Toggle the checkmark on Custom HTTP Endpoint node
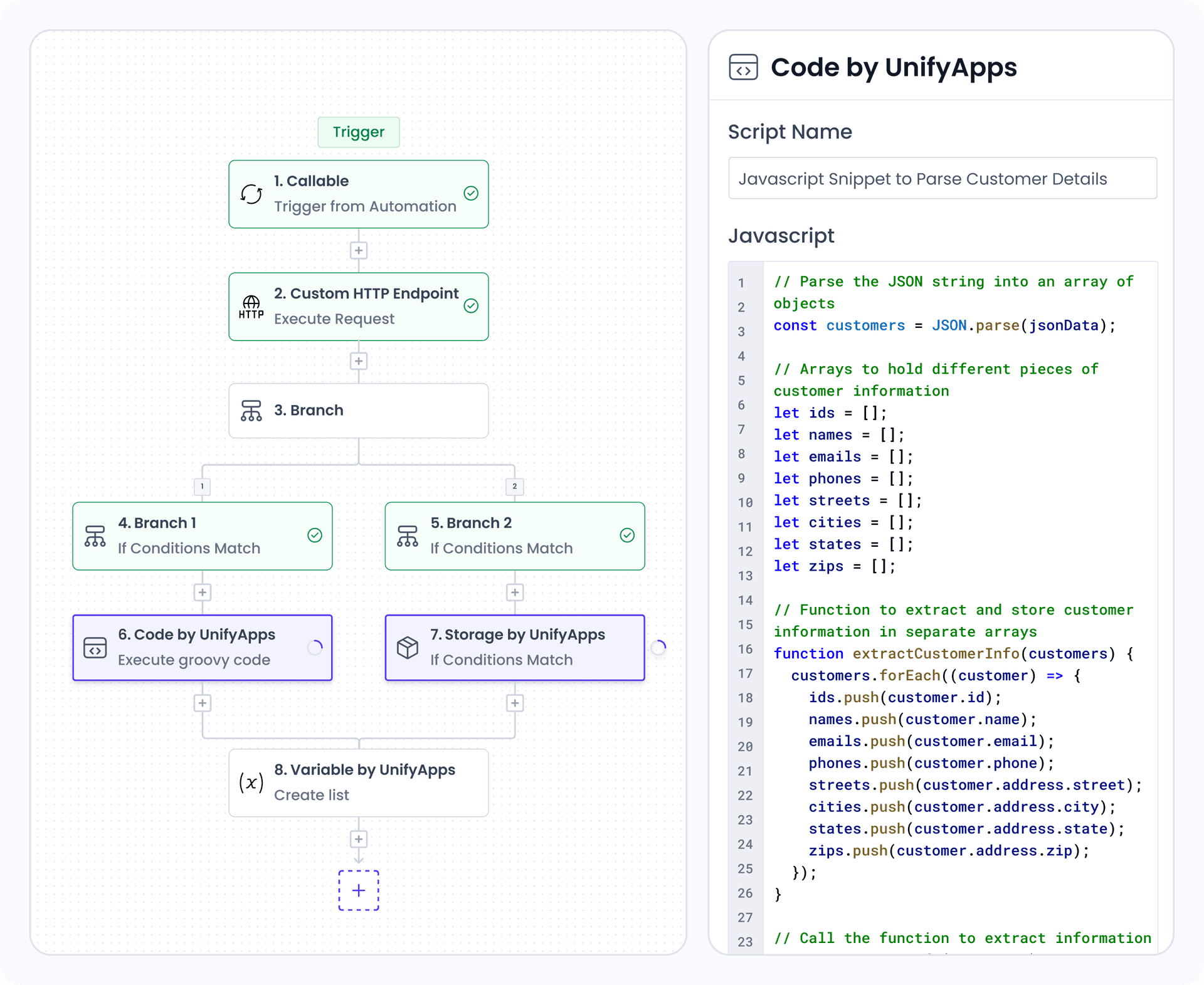 pyautogui.click(x=471, y=307)
